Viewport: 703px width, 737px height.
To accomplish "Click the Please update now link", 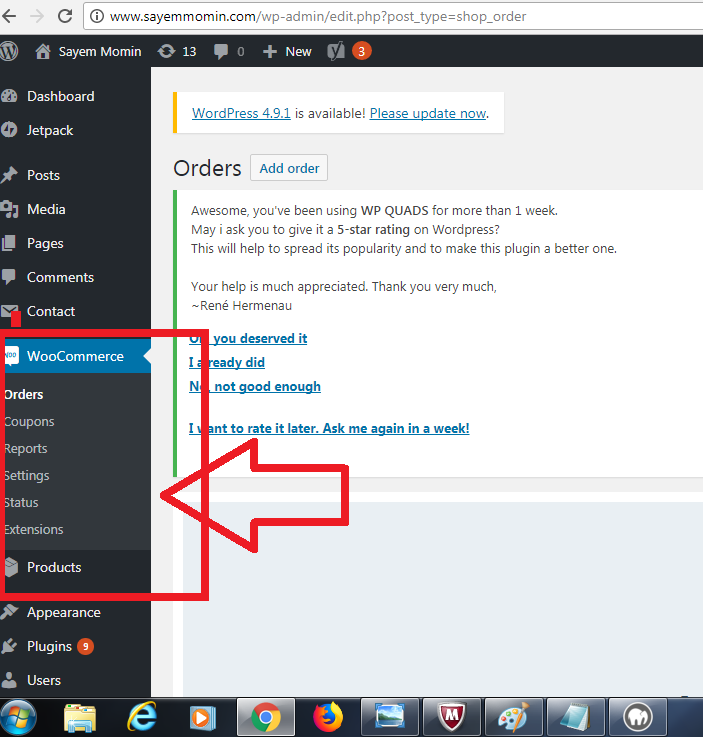I will coord(428,113).
